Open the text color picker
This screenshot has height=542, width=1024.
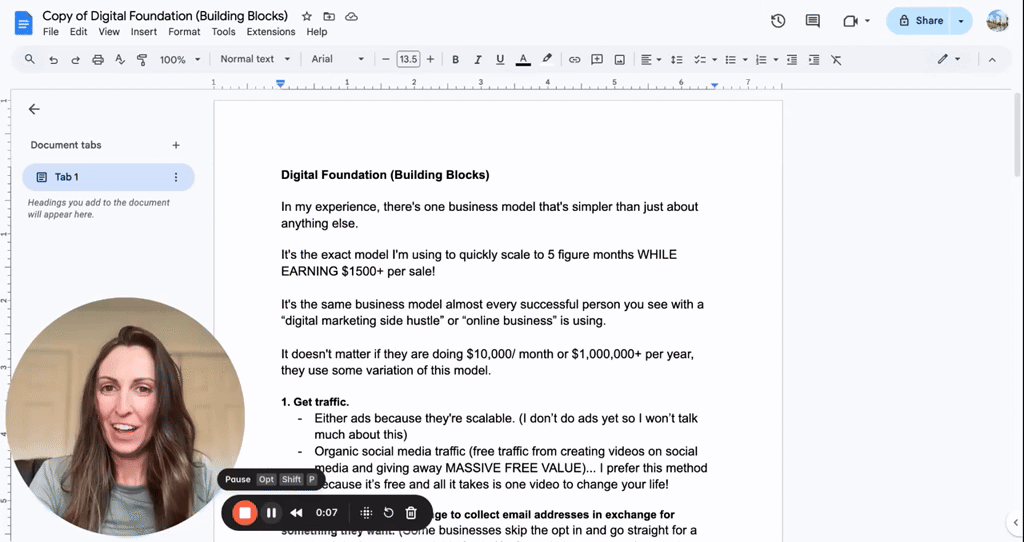point(523,59)
